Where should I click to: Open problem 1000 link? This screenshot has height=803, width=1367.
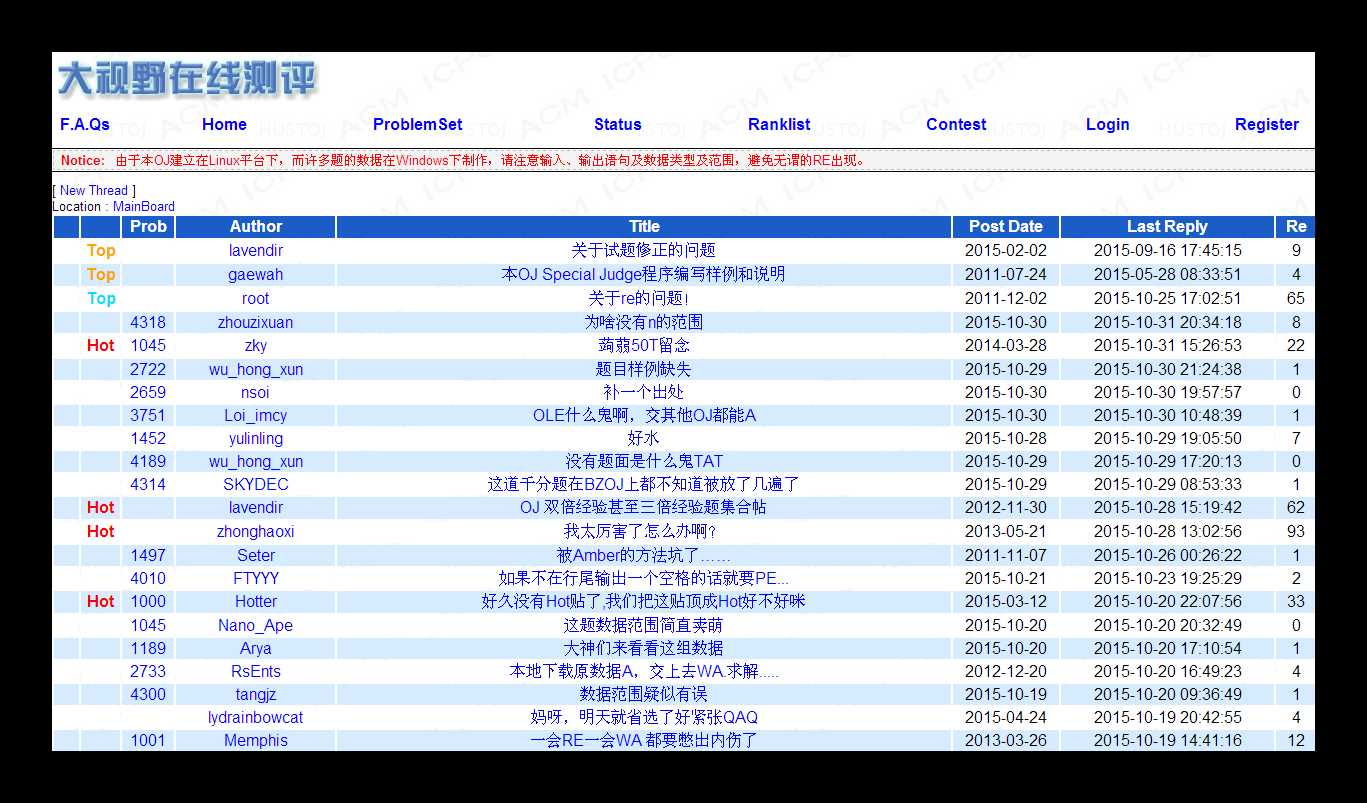(x=148, y=601)
